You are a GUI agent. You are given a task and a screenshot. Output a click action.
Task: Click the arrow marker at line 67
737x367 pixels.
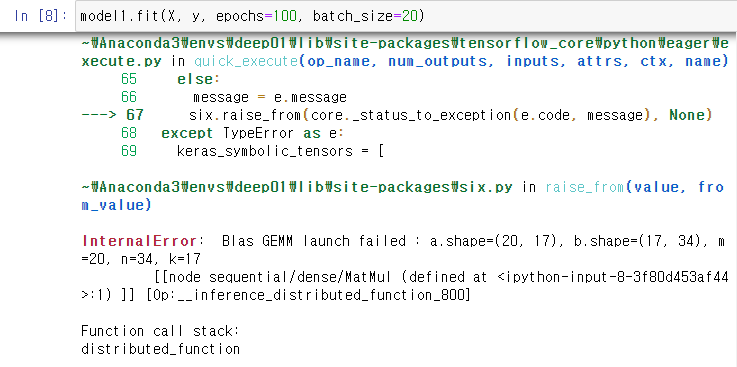click(x=98, y=115)
